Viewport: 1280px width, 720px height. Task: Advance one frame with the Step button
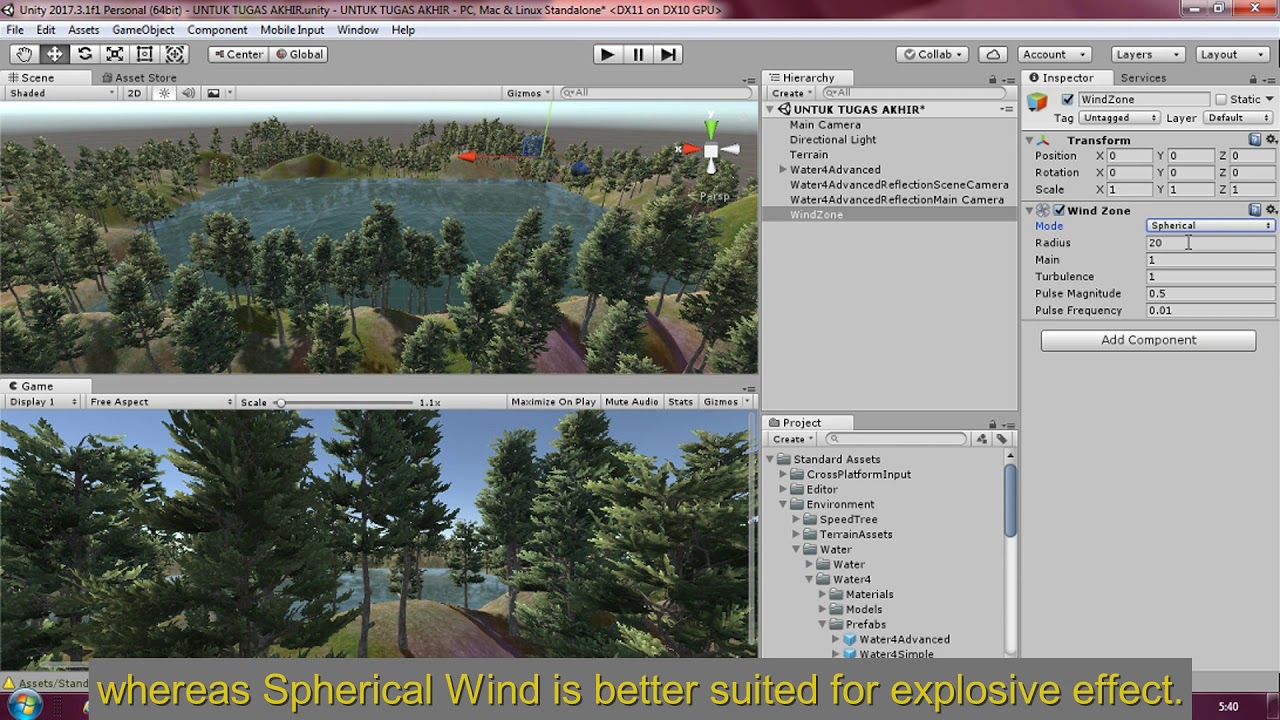[x=669, y=54]
